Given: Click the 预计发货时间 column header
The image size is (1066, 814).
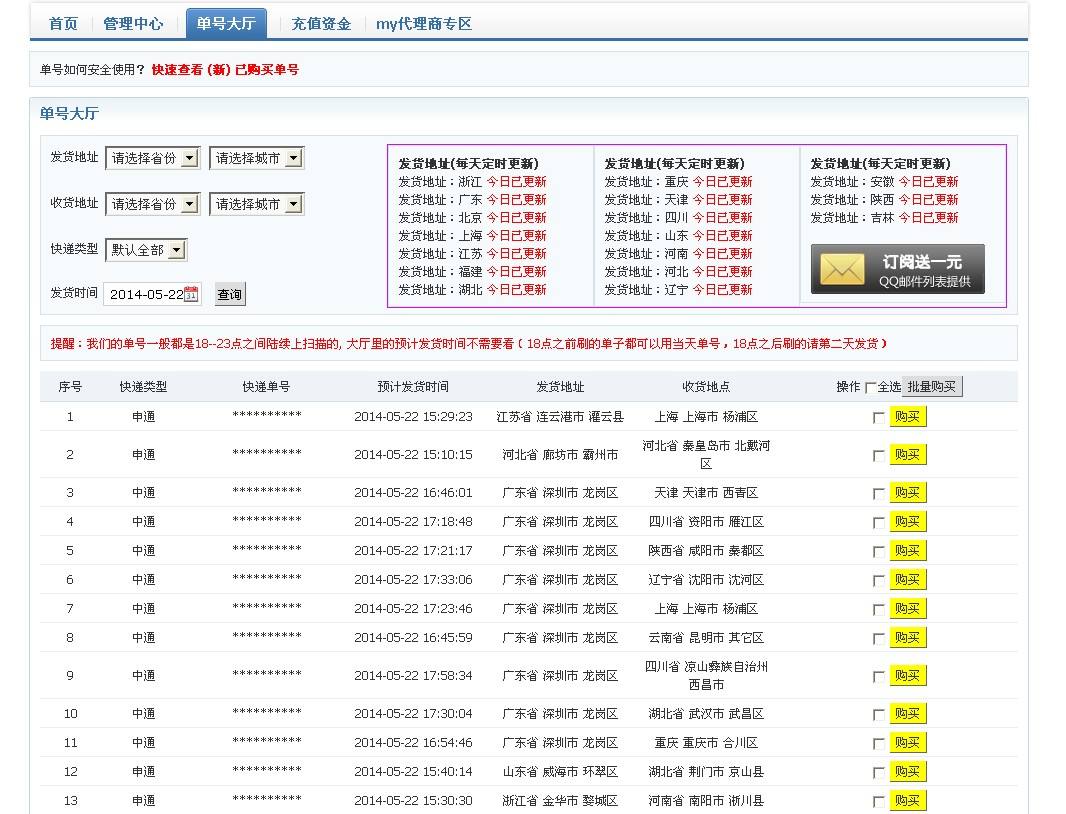Looking at the screenshot, I should pos(413,387).
